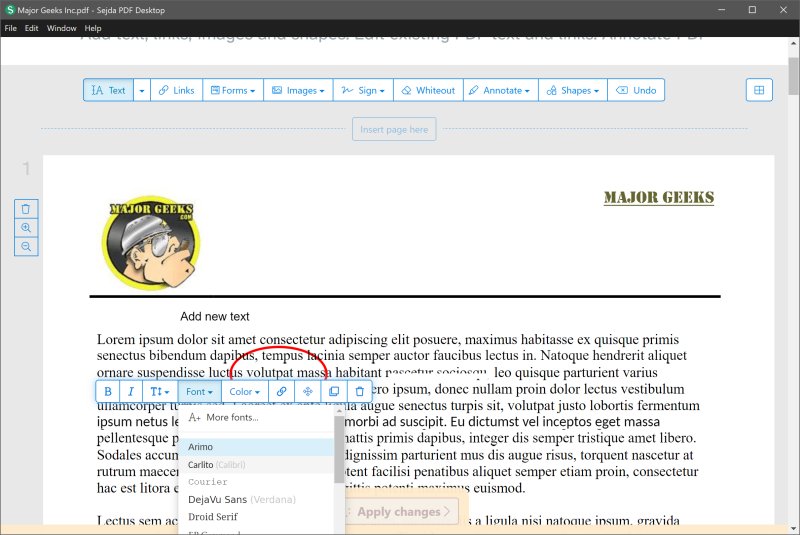
Task: Open the Color dropdown
Action: (x=245, y=392)
